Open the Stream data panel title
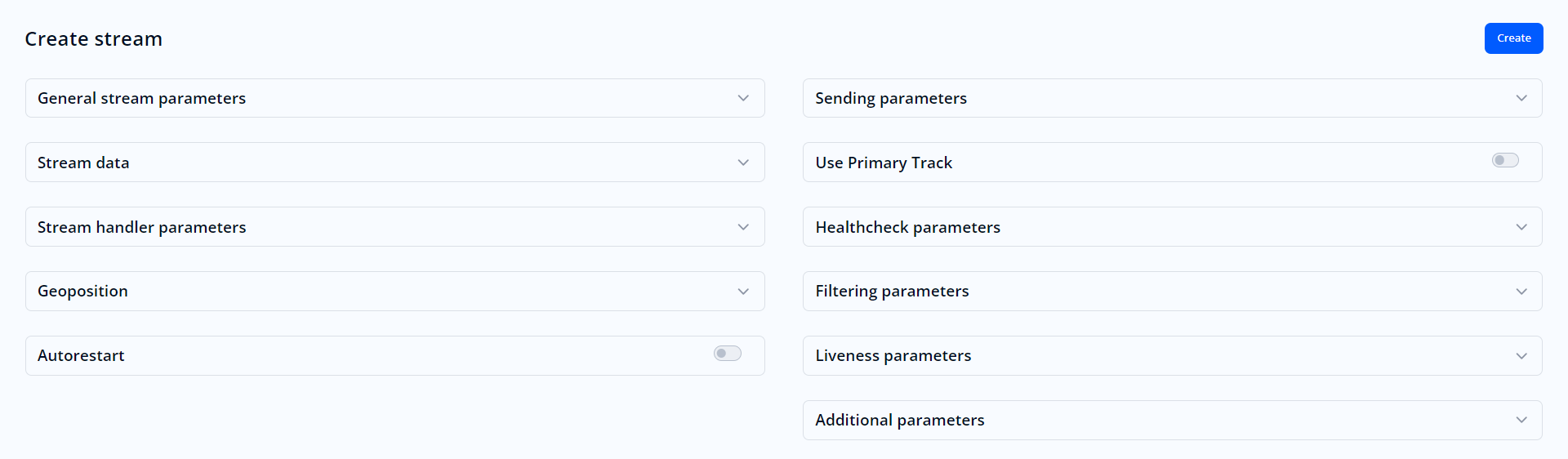The height and width of the screenshot is (459, 1568). pyautogui.click(x=83, y=163)
